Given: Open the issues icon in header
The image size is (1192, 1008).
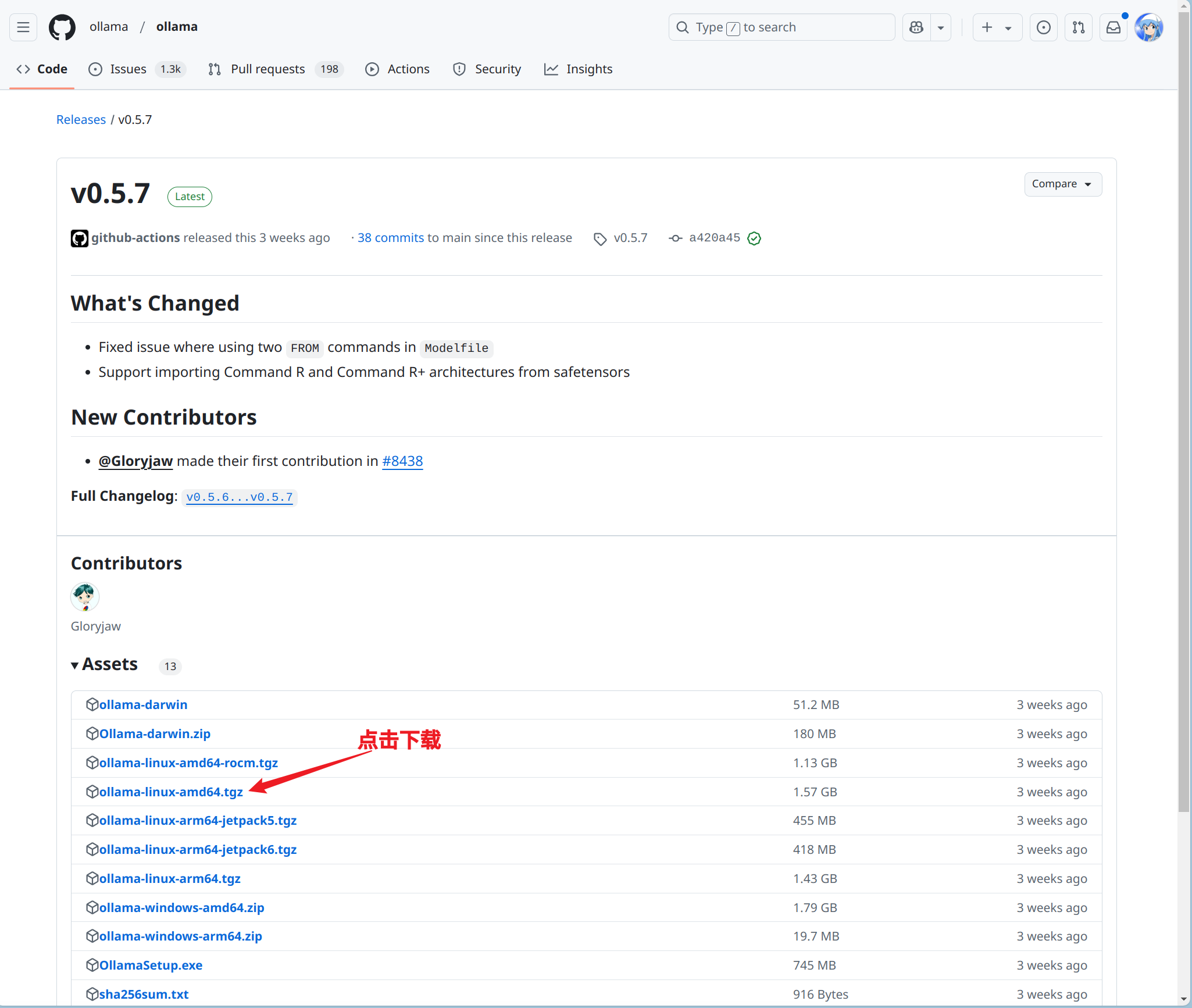Looking at the screenshot, I should coord(1044,27).
